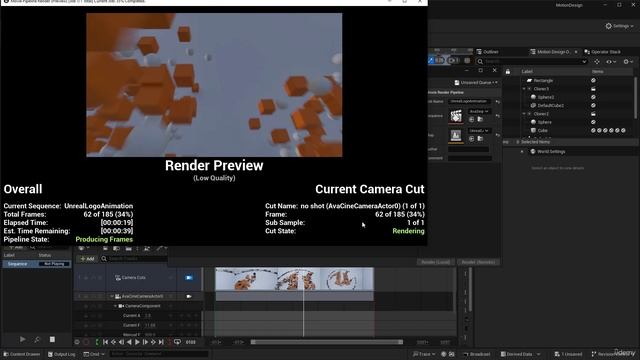Jump to sequencer start
Screen dimensions: 640x360
pos(106,342)
